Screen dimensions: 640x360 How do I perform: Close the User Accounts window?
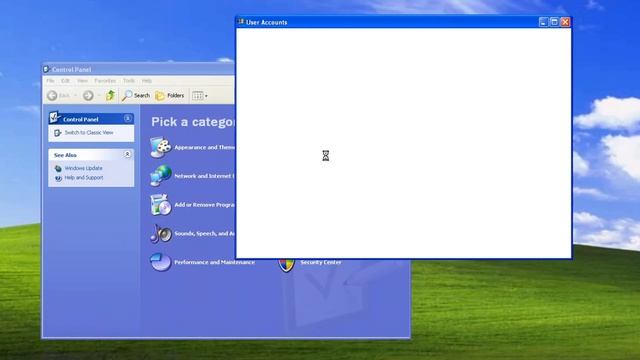click(565, 22)
